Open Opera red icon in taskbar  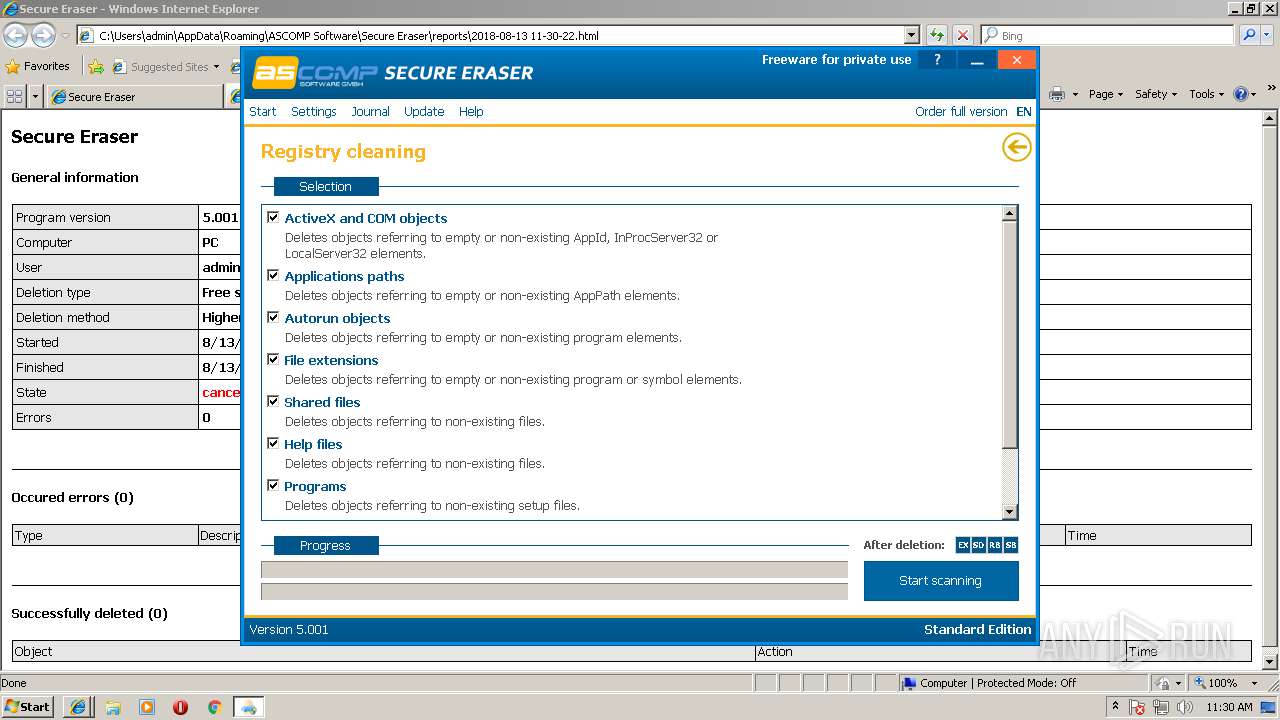point(180,707)
